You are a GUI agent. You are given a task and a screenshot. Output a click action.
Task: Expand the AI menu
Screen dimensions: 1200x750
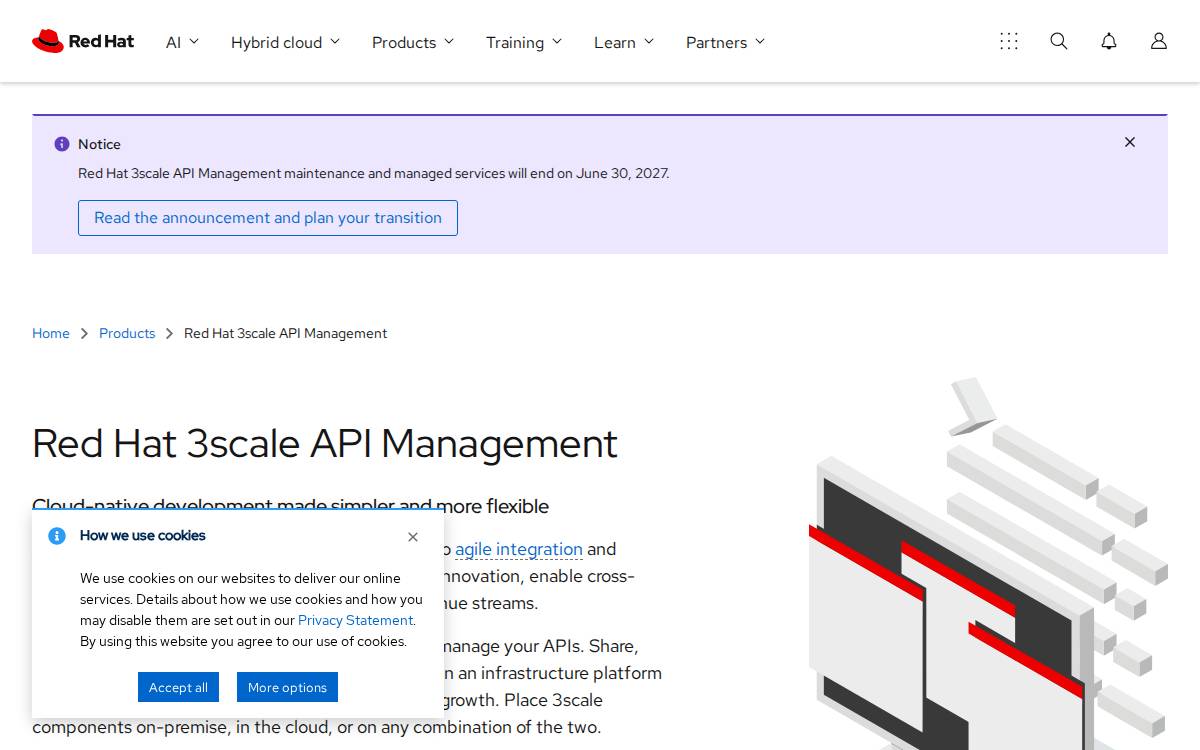tap(182, 42)
